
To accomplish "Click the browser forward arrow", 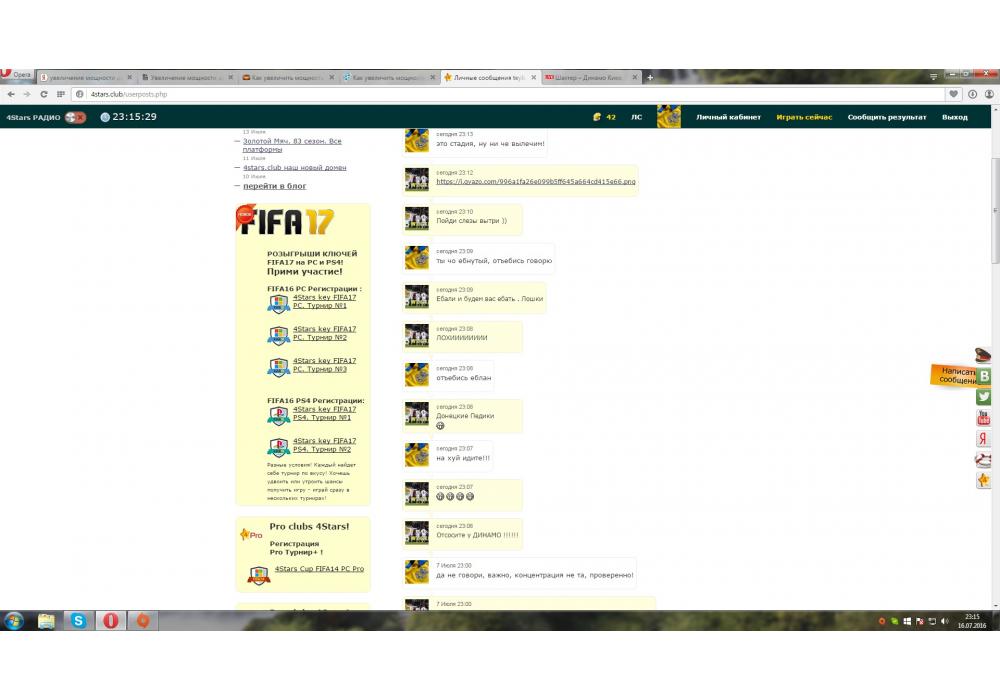I will tap(27, 94).
